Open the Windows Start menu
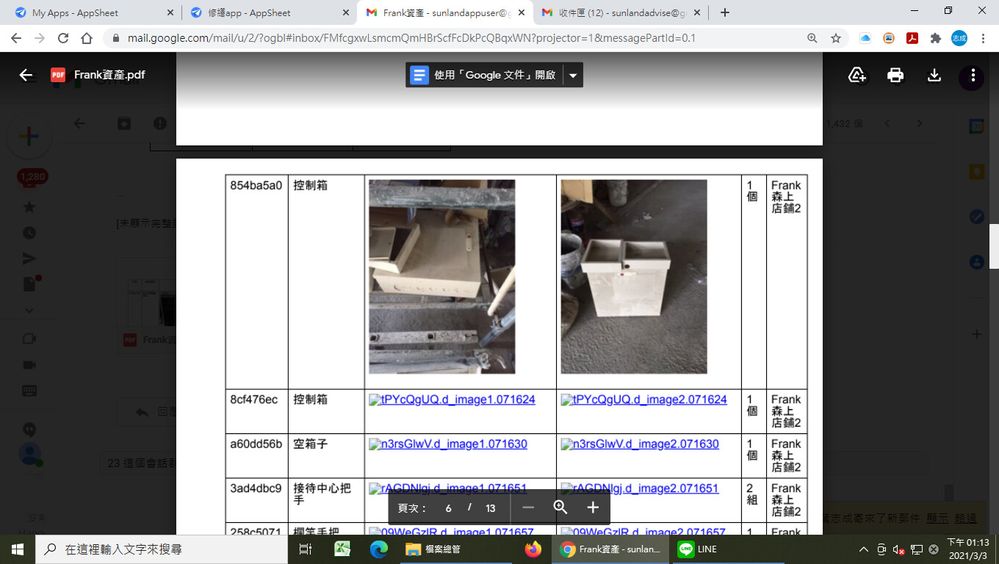This screenshot has width=999, height=564. pyautogui.click(x=17, y=549)
